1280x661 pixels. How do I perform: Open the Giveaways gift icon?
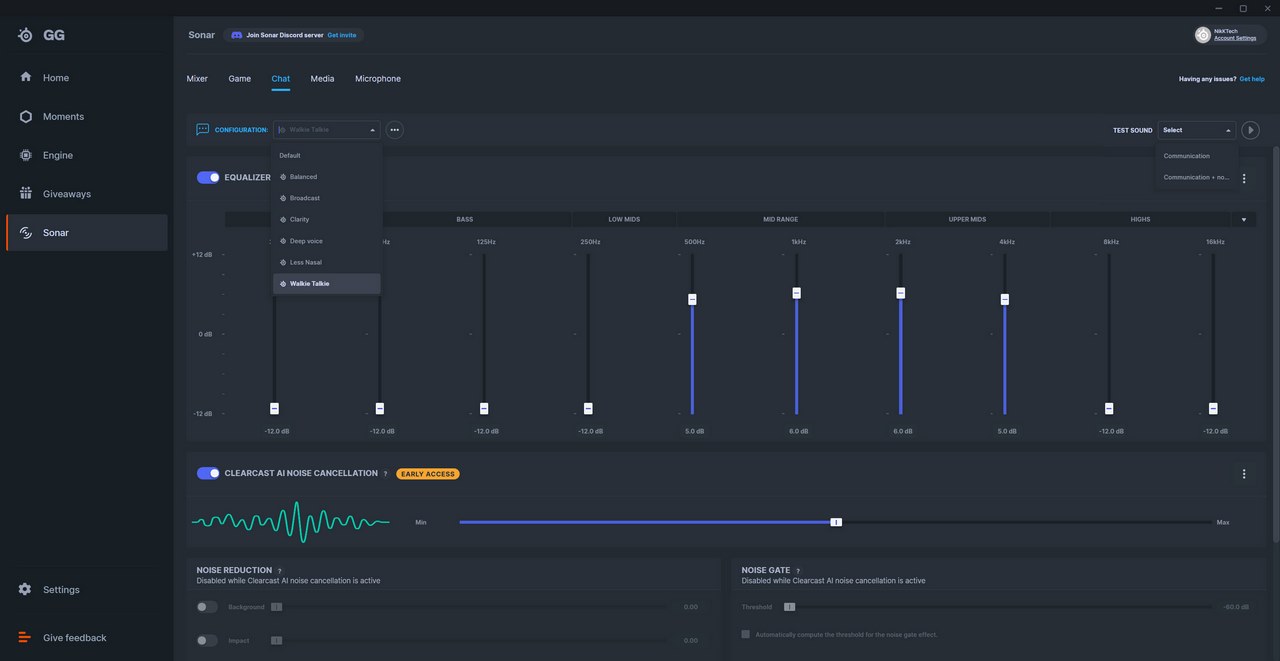(x=26, y=194)
